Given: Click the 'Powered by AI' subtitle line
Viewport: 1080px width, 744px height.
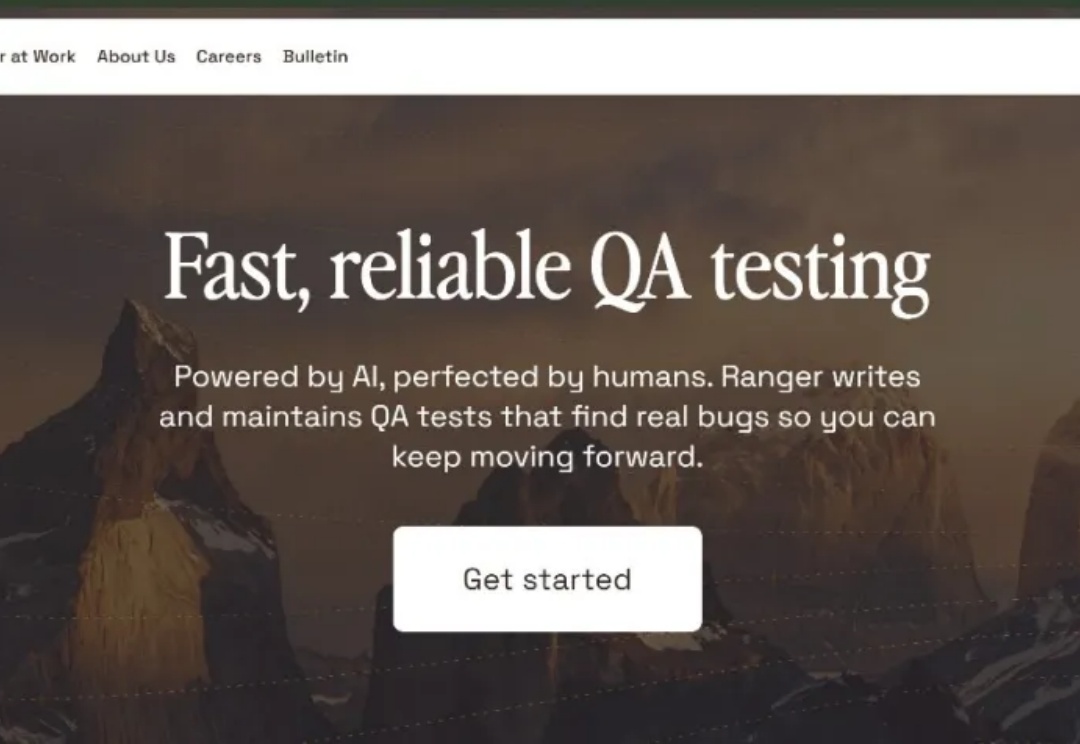Looking at the screenshot, I should click(546, 377).
